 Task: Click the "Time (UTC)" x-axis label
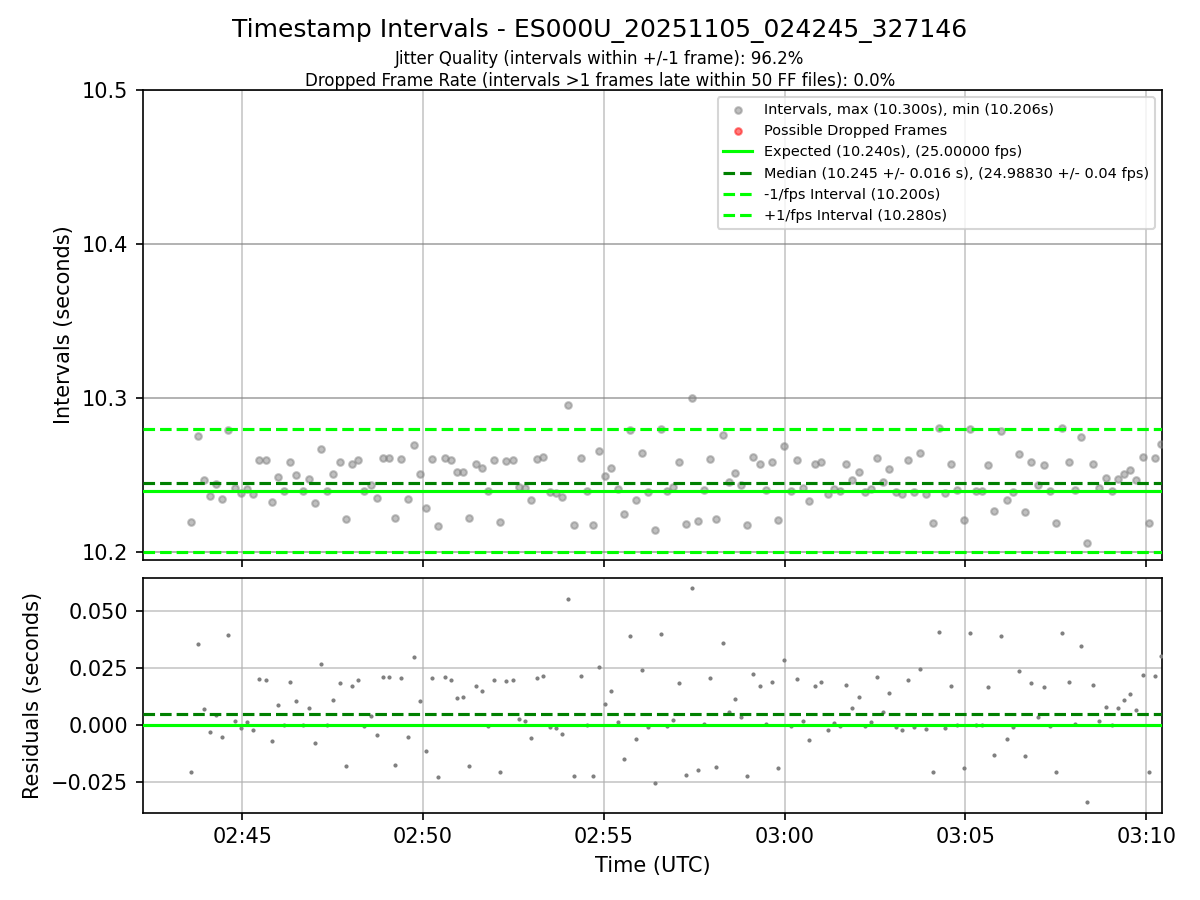point(652,865)
